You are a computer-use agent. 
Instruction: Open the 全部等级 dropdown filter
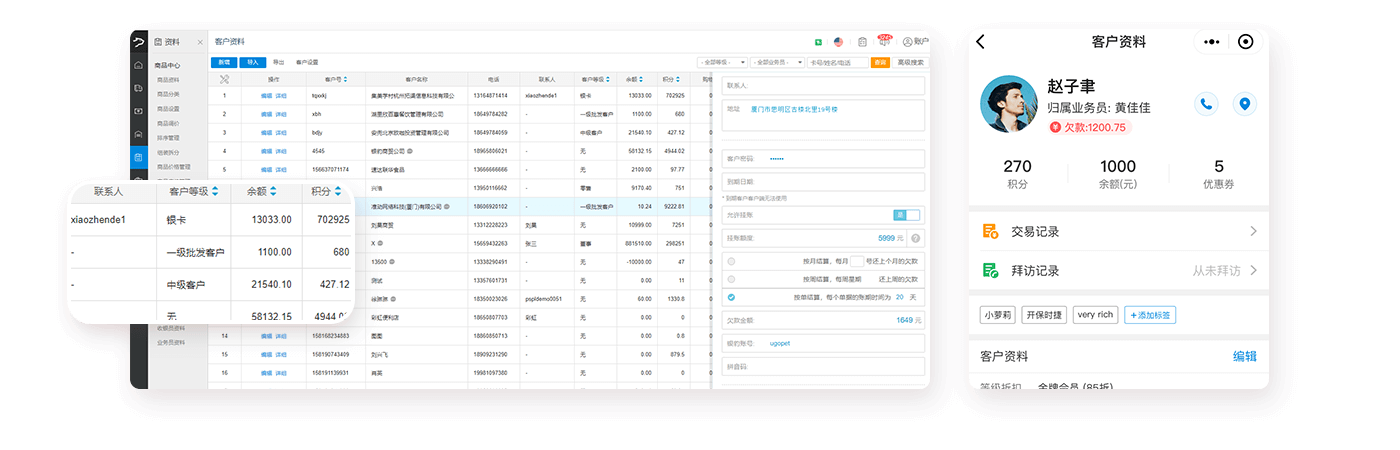coord(722,62)
